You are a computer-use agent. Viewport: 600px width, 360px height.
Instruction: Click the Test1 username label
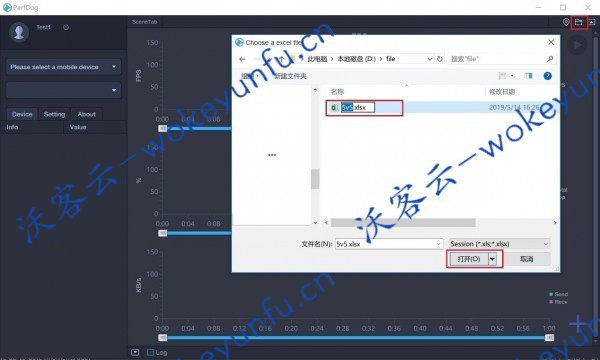tap(43, 27)
